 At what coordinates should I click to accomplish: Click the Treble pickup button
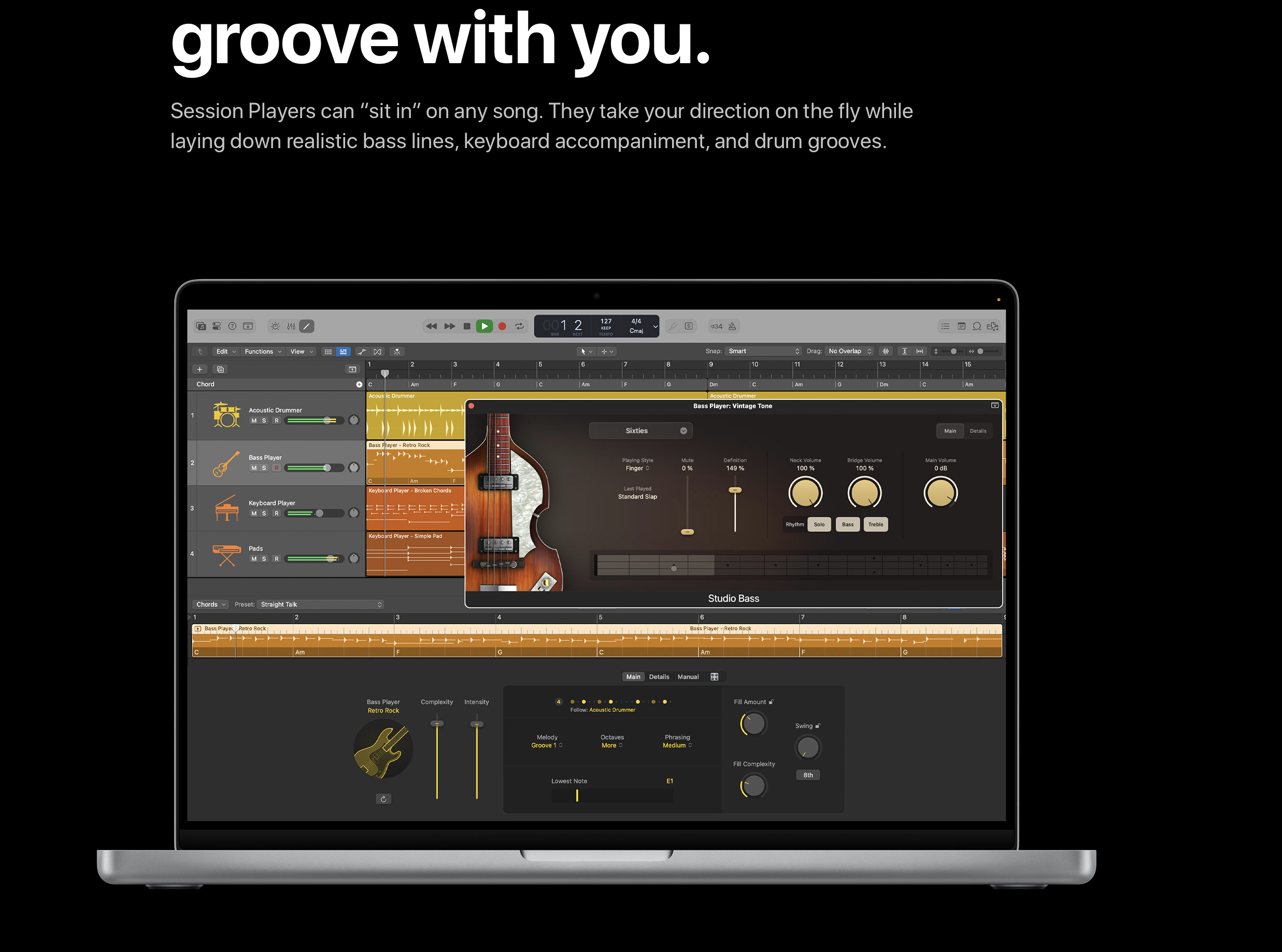pyautogui.click(x=875, y=524)
